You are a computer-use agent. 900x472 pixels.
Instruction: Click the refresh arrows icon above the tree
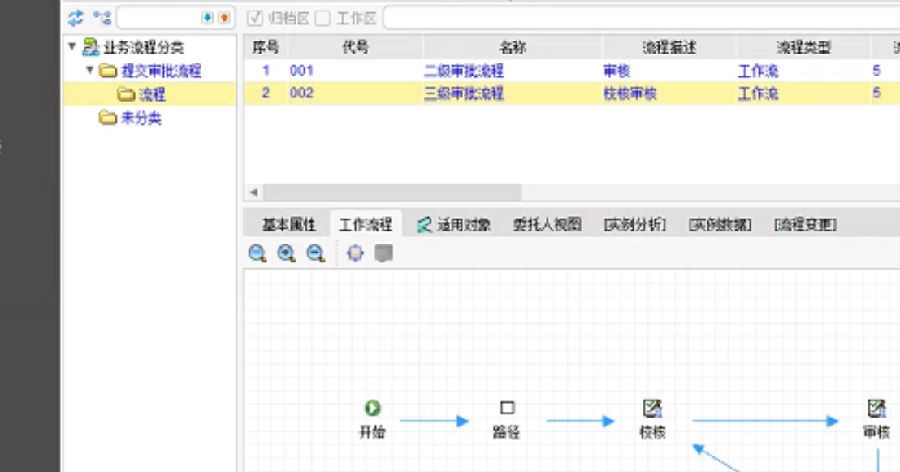[x=76, y=17]
